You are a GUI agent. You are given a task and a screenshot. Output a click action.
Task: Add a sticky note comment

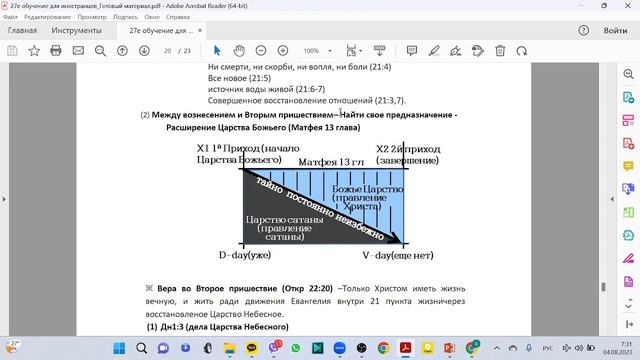tap(412, 51)
